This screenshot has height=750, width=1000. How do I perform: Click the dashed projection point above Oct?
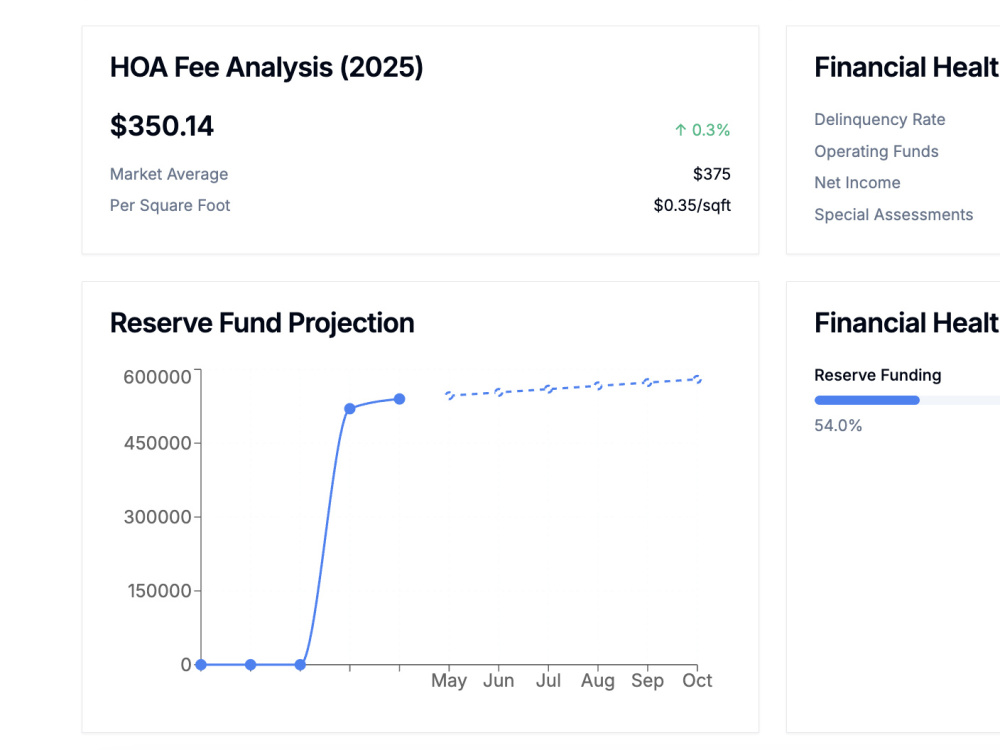point(698,379)
